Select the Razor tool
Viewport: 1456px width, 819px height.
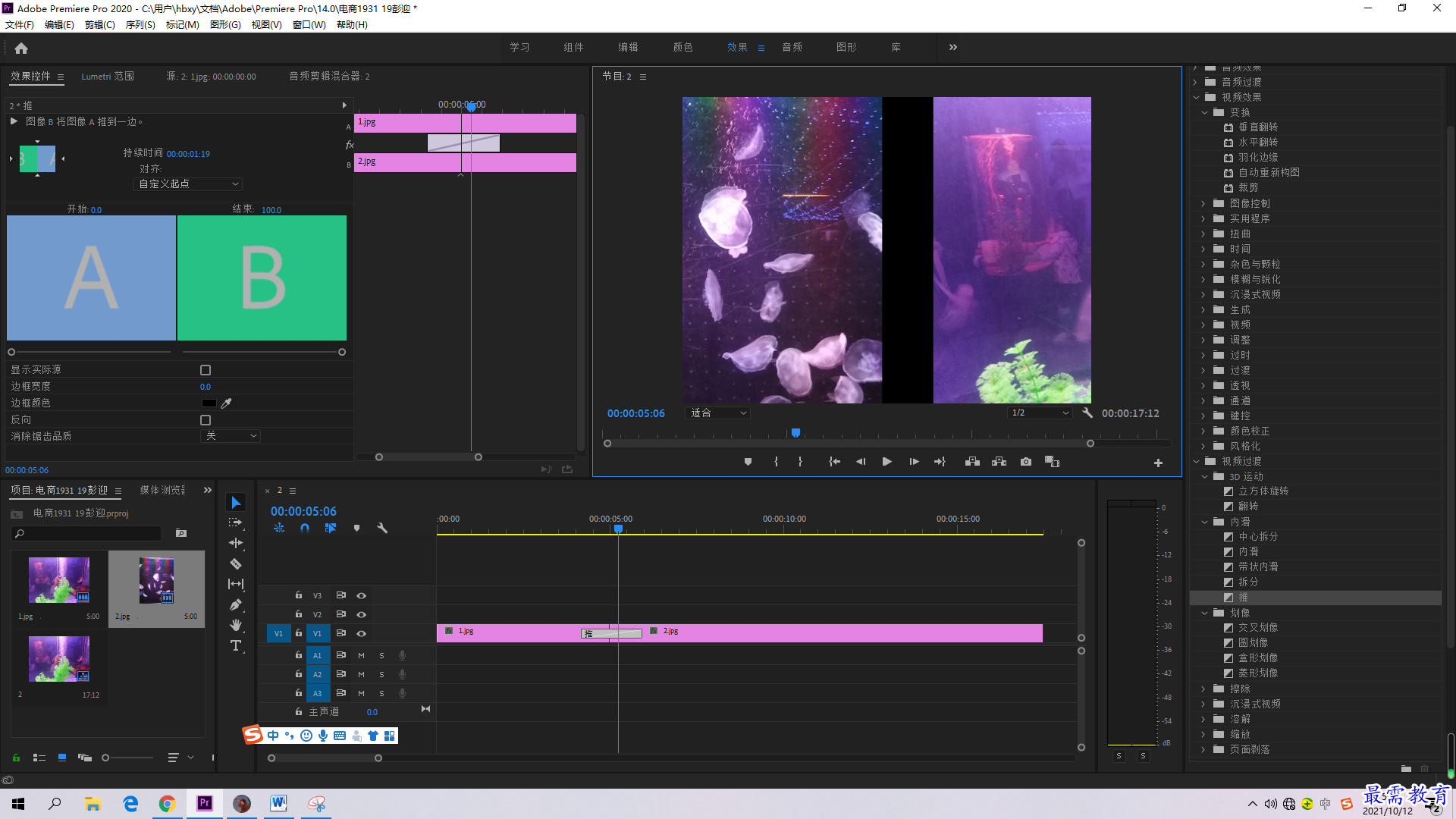(x=236, y=563)
